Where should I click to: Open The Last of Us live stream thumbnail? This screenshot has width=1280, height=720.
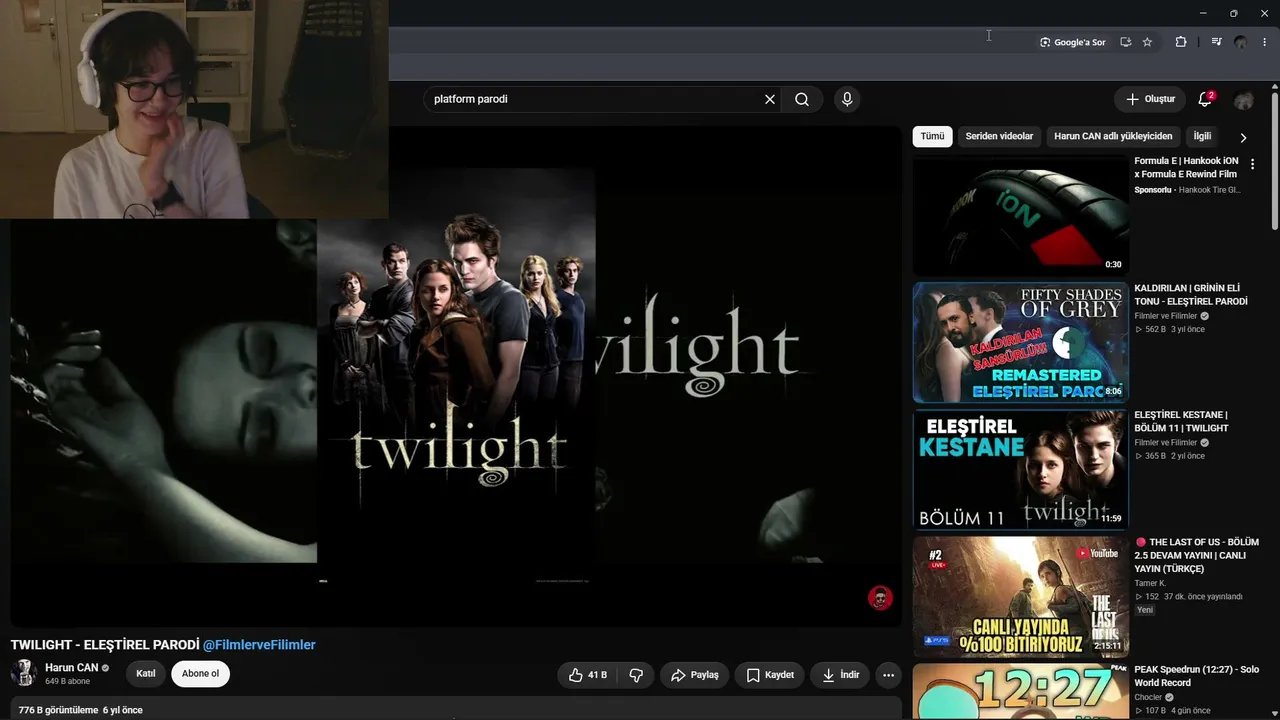point(1020,596)
